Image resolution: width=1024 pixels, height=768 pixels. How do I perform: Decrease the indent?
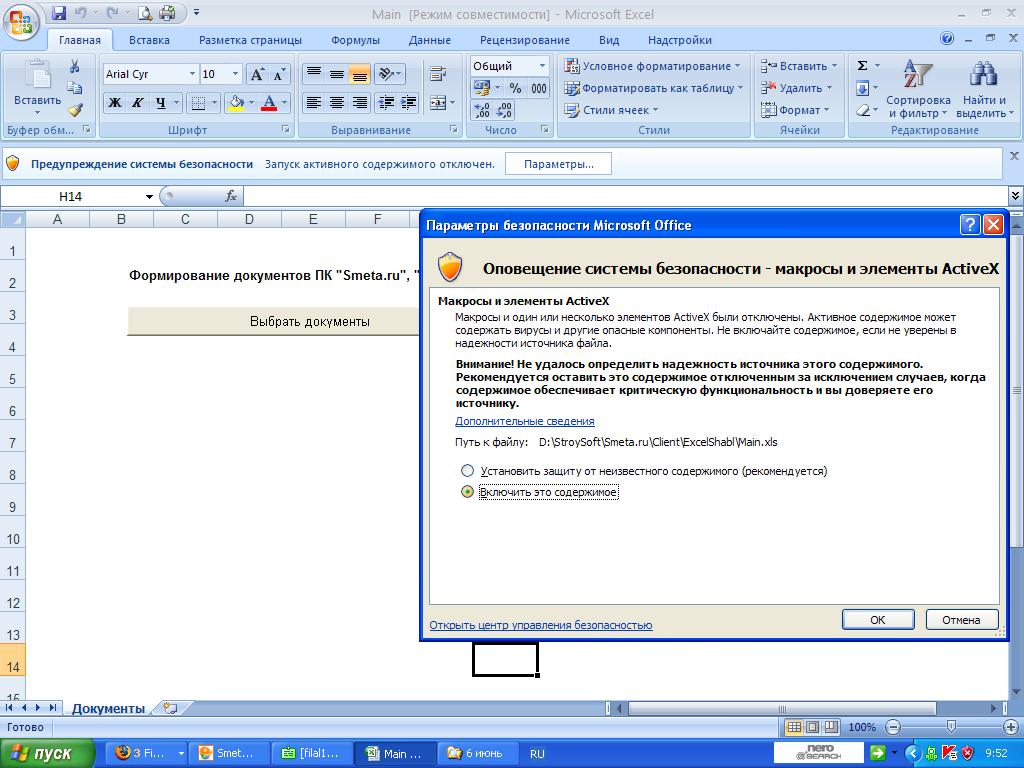click(x=386, y=103)
